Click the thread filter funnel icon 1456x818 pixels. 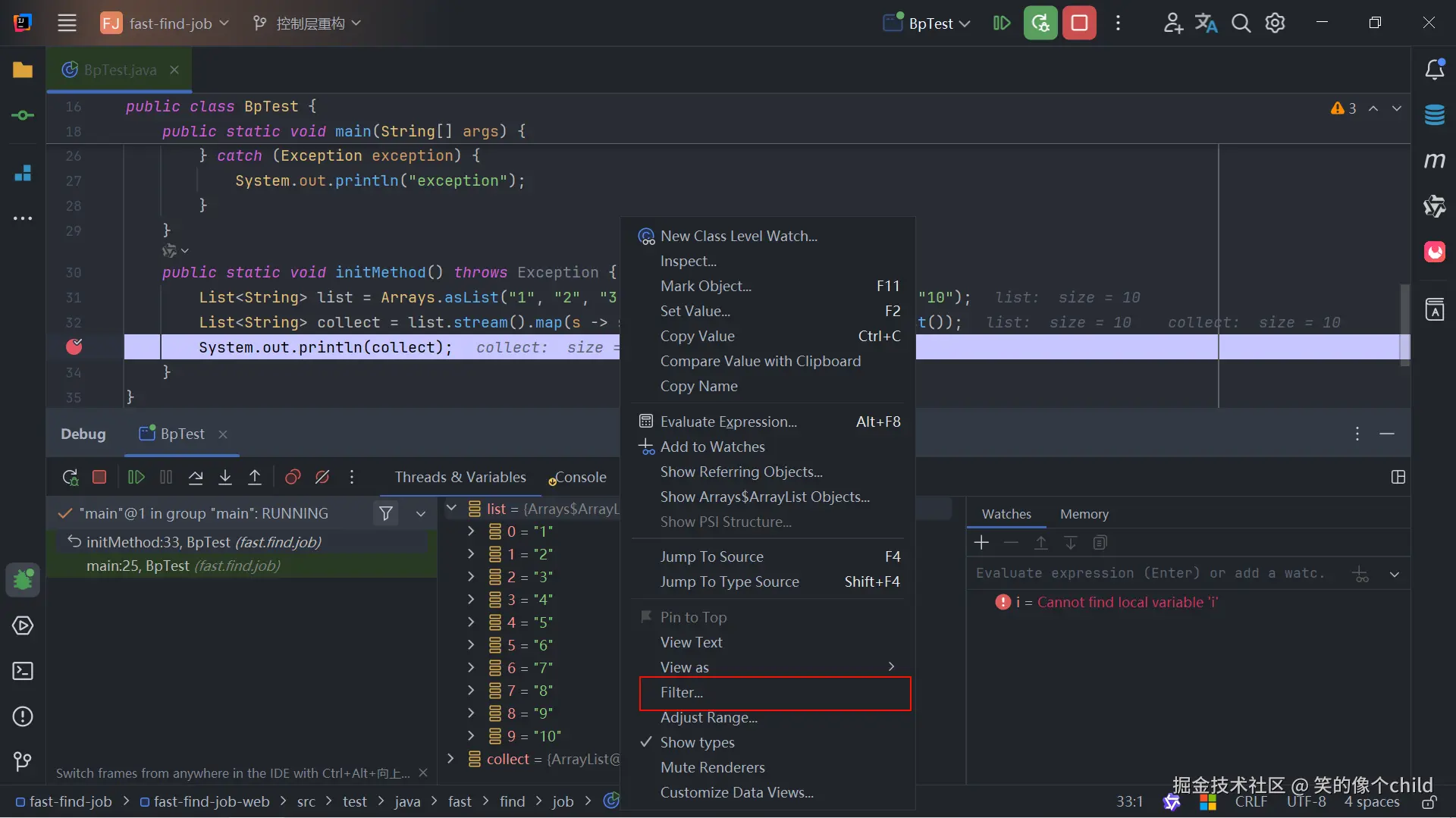pos(386,513)
